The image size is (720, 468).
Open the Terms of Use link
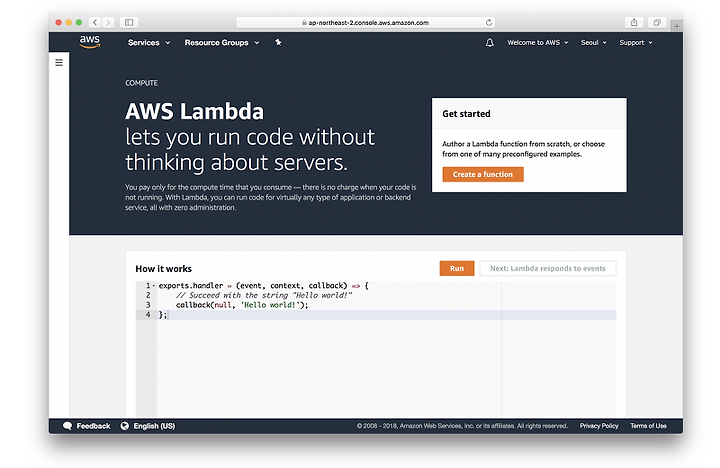[x=648, y=426]
